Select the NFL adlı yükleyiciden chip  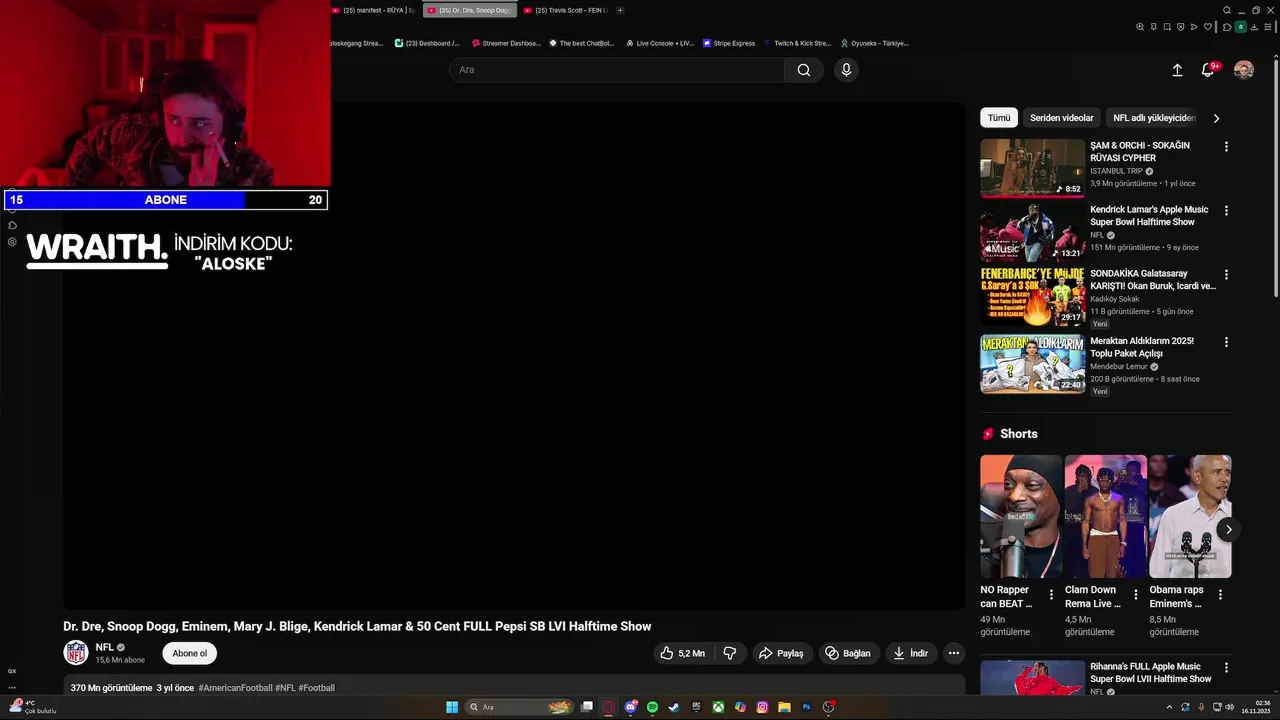click(x=1154, y=118)
